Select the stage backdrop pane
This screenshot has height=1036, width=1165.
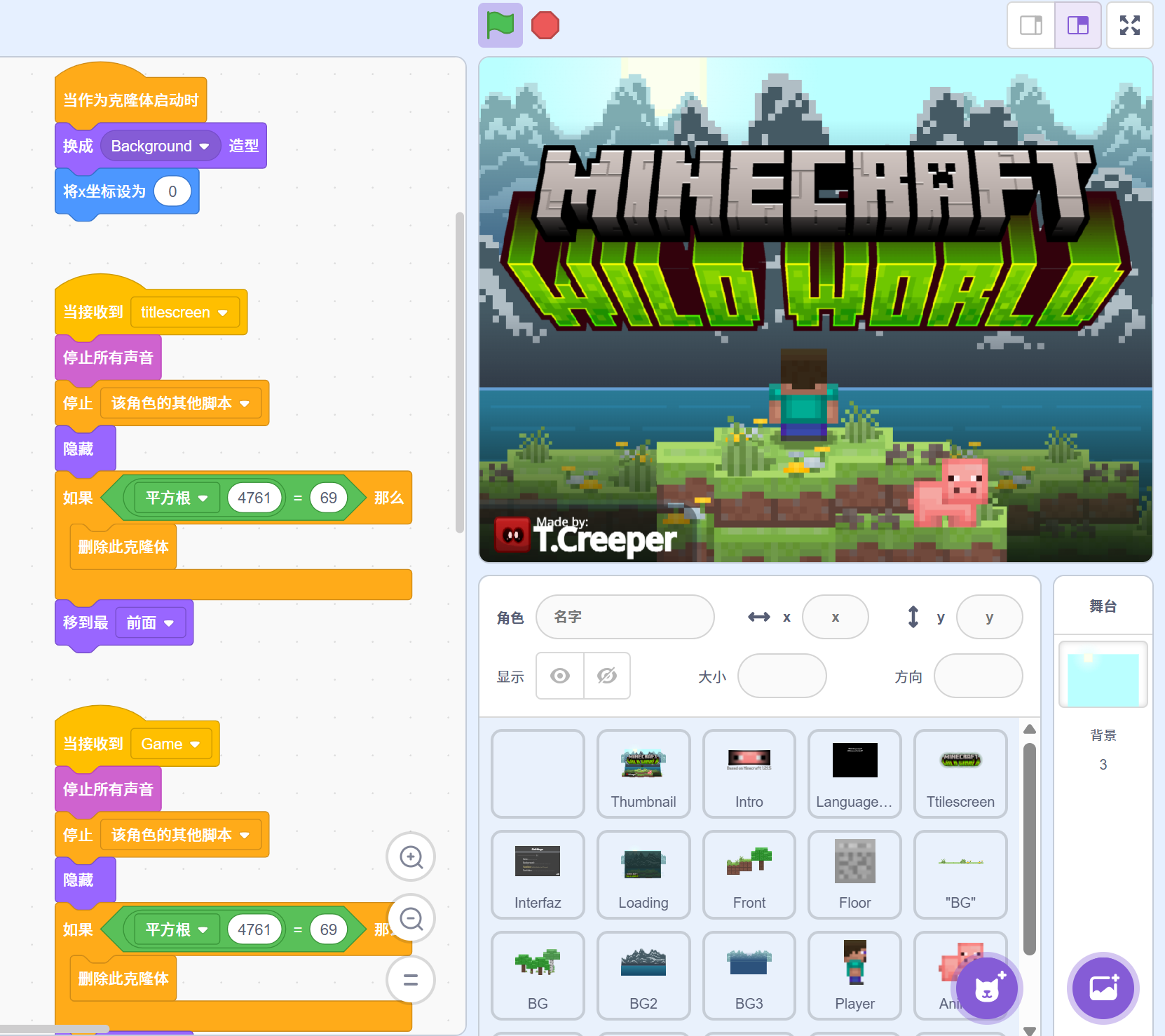point(1103,674)
